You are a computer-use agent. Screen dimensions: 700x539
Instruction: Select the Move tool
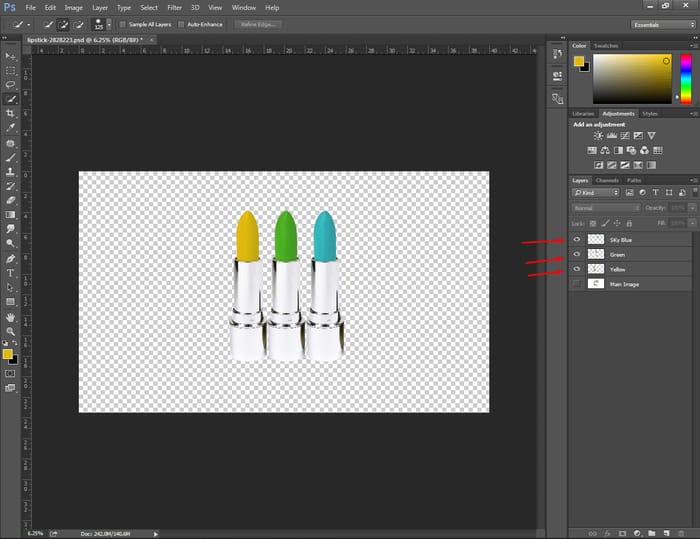point(10,56)
